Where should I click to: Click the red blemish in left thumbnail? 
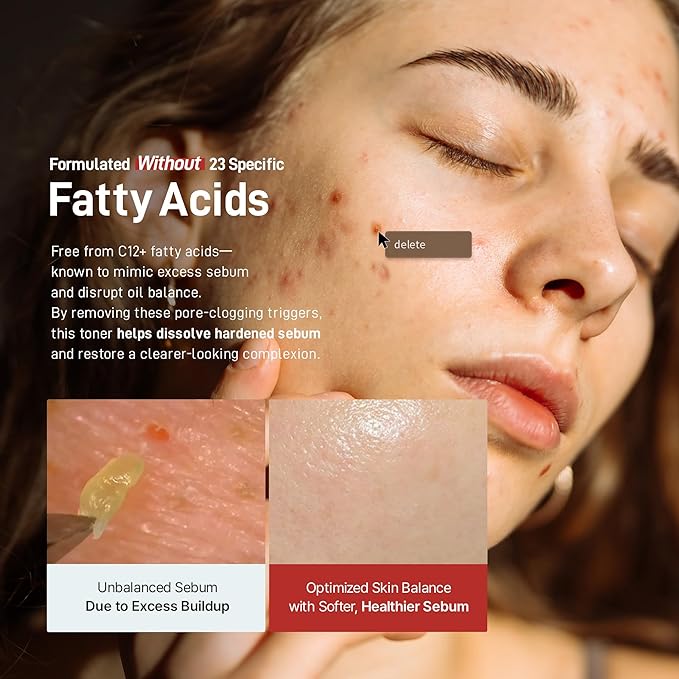157,433
